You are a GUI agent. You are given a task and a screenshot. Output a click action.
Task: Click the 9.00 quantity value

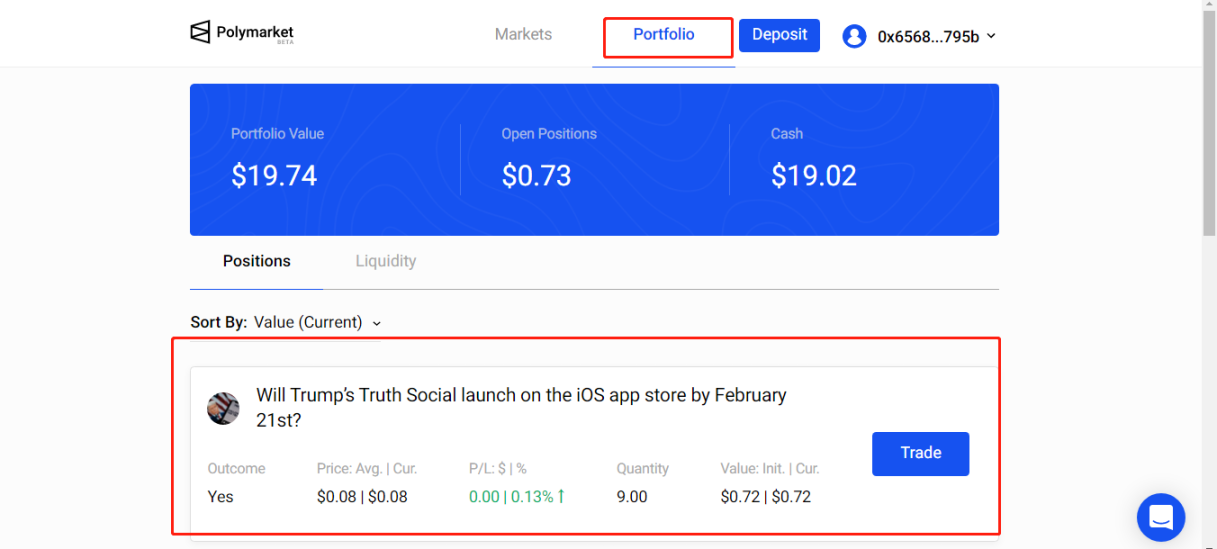[x=632, y=496]
